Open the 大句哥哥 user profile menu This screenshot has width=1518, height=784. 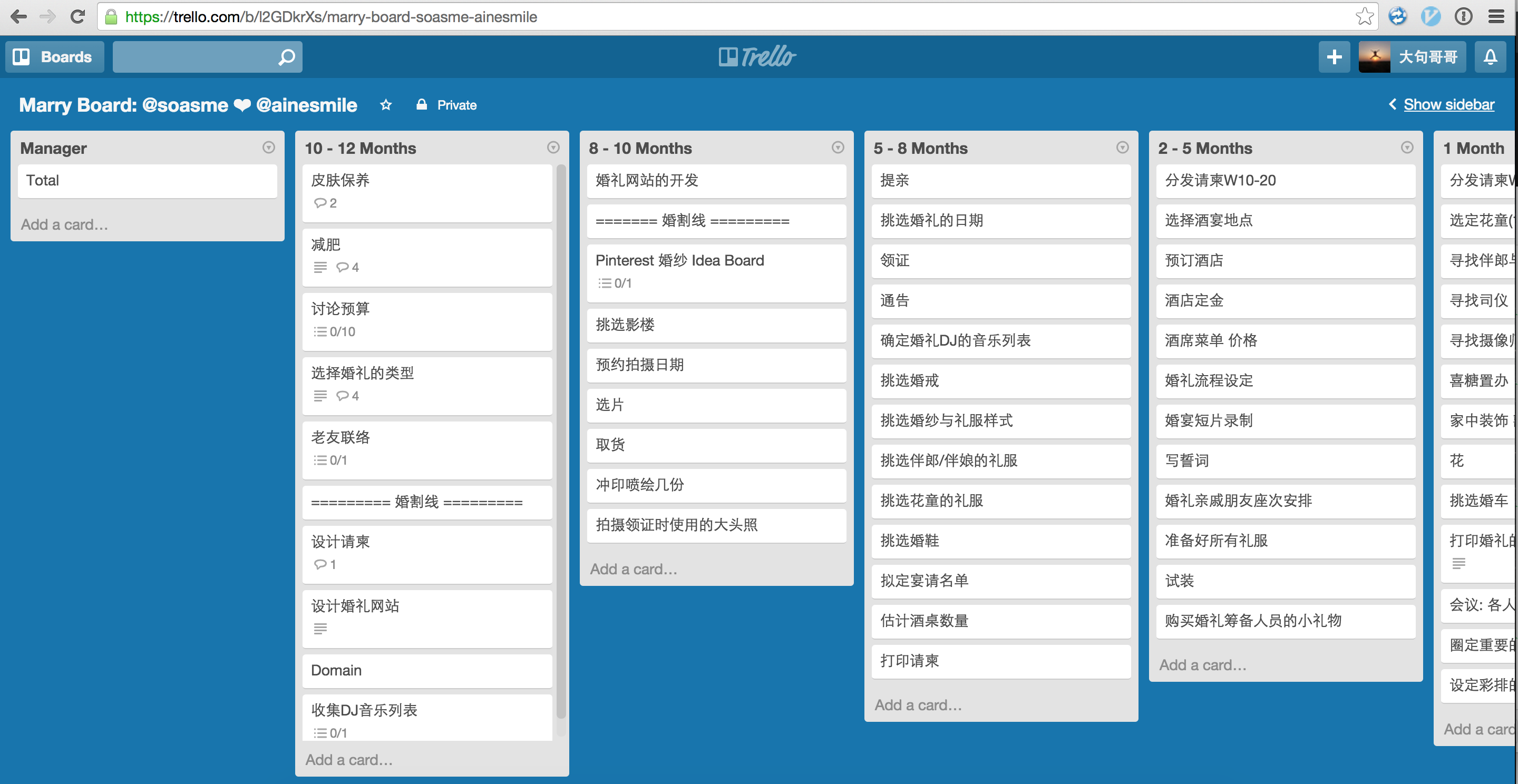[x=1412, y=57]
